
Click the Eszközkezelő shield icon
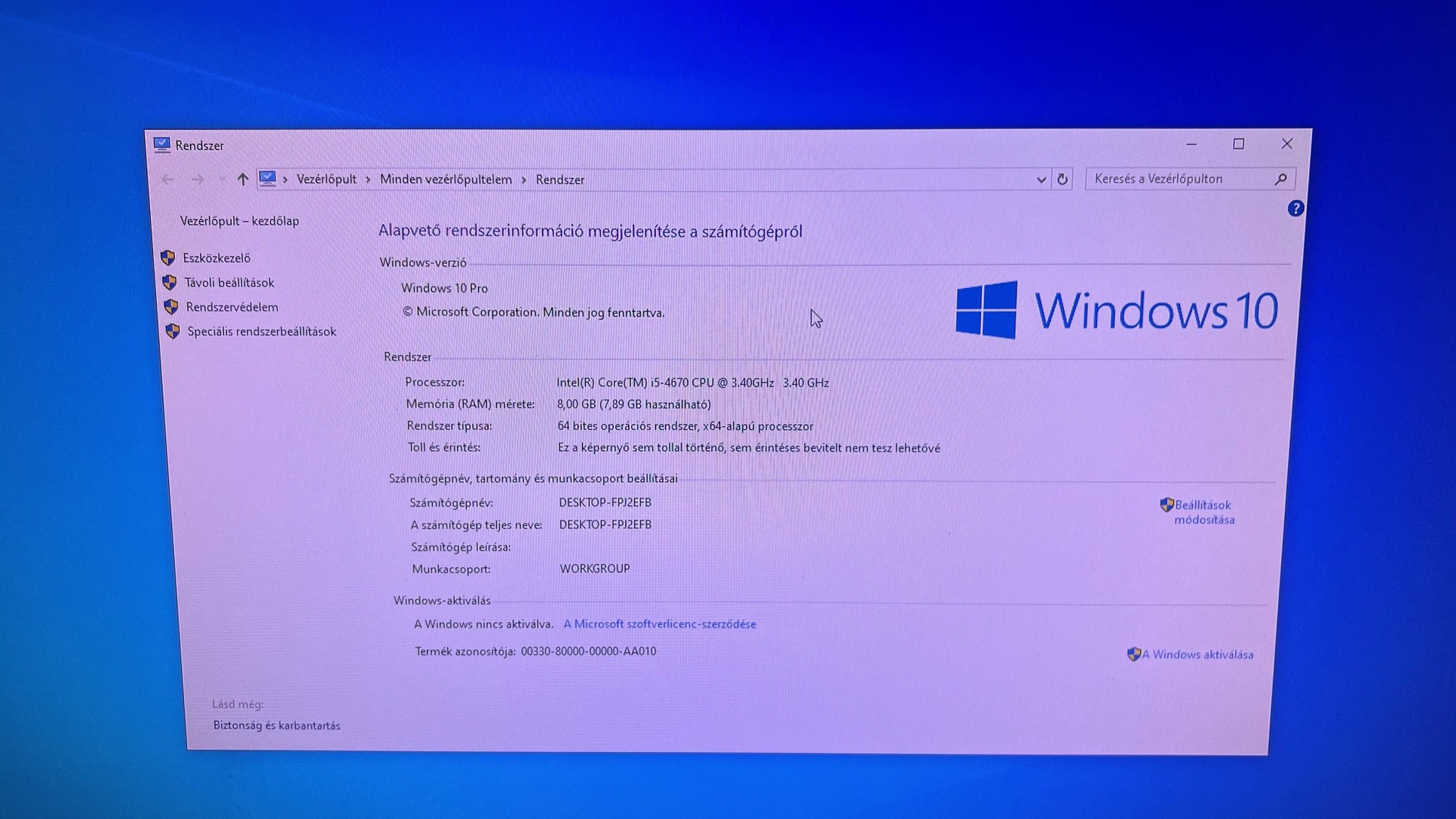pos(168,258)
